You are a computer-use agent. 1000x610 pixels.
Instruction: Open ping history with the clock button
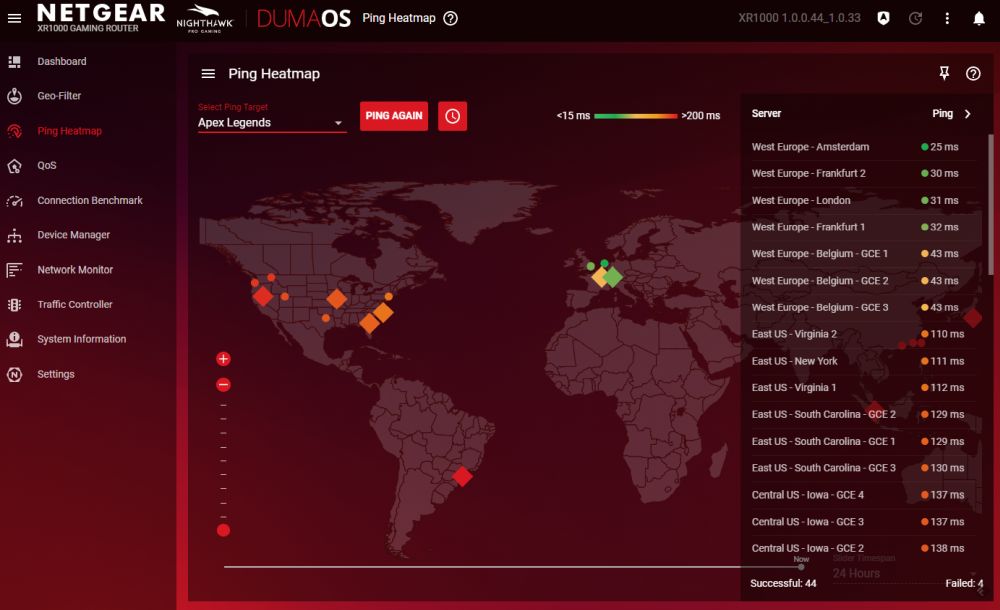[x=452, y=116]
